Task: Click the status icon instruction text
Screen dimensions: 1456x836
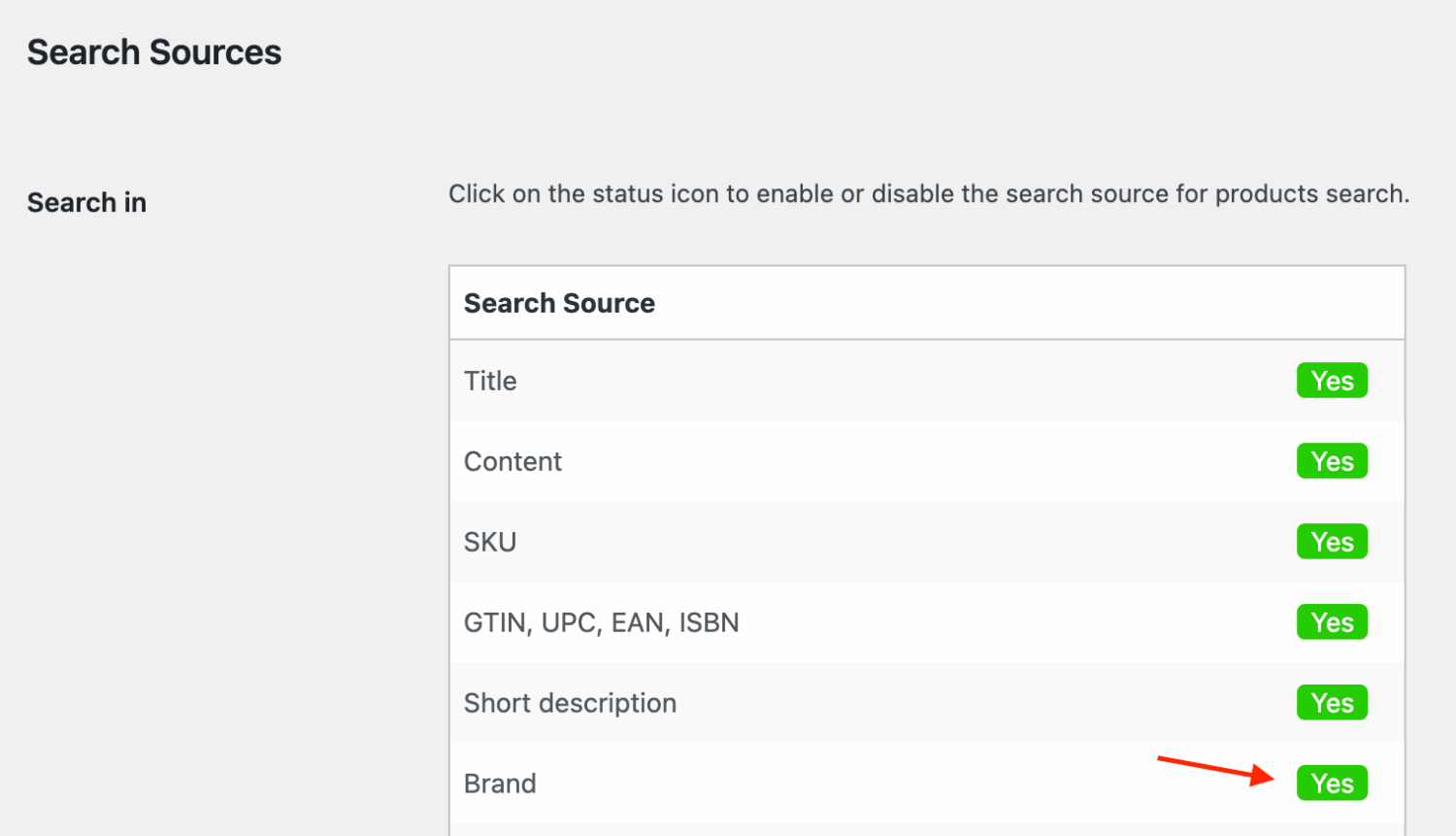Action: pos(929,193)
